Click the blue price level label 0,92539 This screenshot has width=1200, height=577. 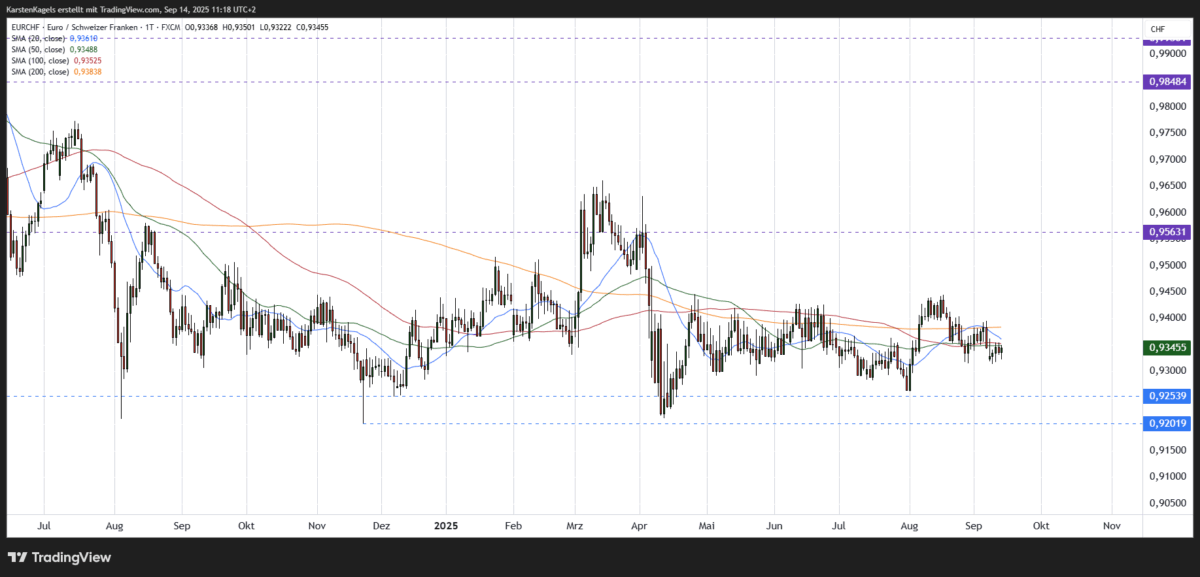pos(1166,397)
